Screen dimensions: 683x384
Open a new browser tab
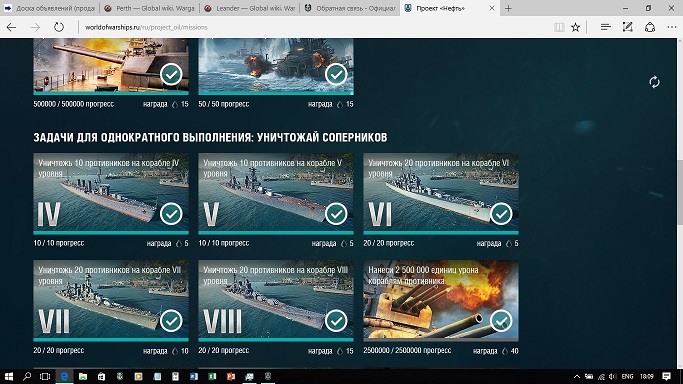pyautogui.click(x=508, y=8)
